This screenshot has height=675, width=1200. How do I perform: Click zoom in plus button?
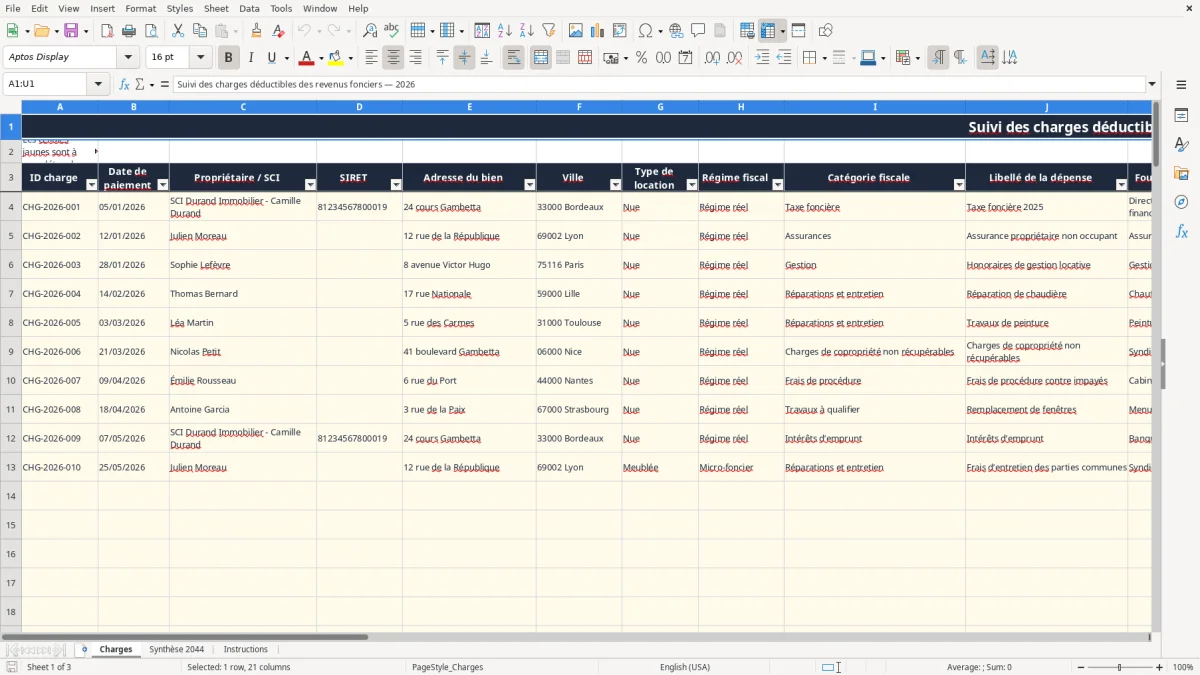1160,667
